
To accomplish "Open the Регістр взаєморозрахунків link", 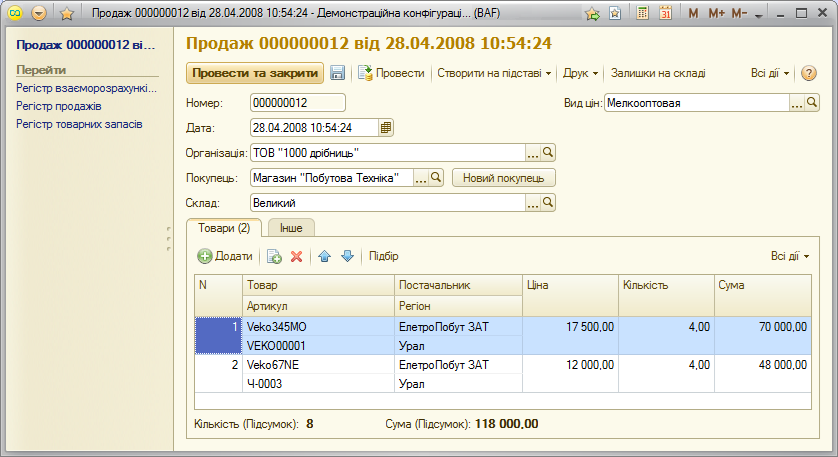I will point(86,88).
